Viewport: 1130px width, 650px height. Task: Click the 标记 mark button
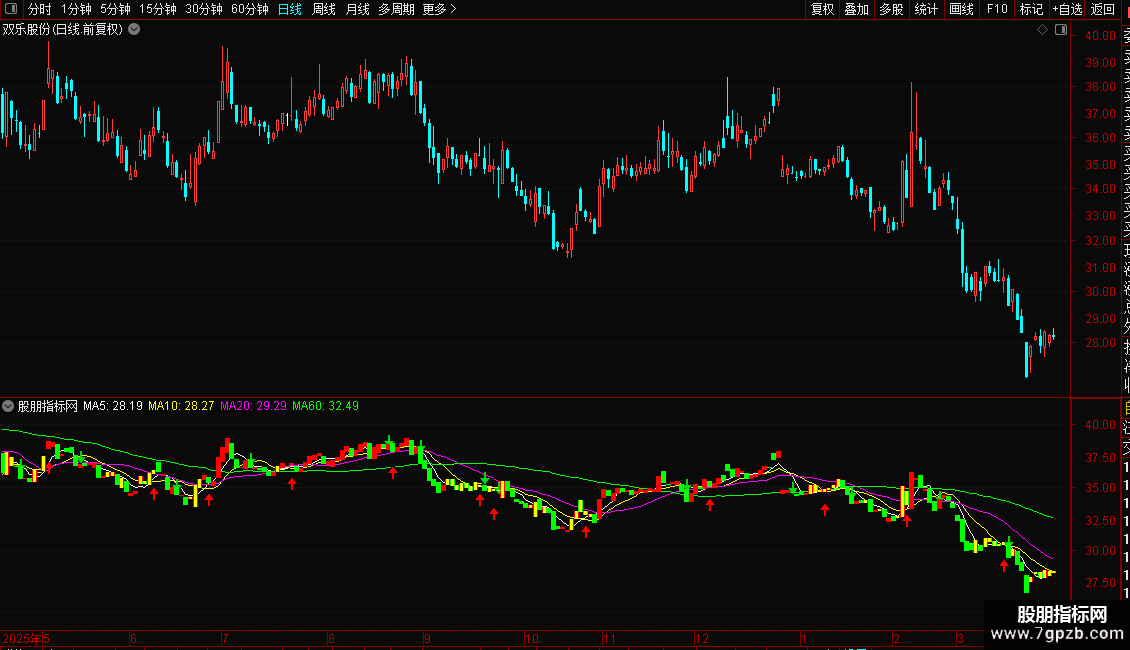point(1031,9)
